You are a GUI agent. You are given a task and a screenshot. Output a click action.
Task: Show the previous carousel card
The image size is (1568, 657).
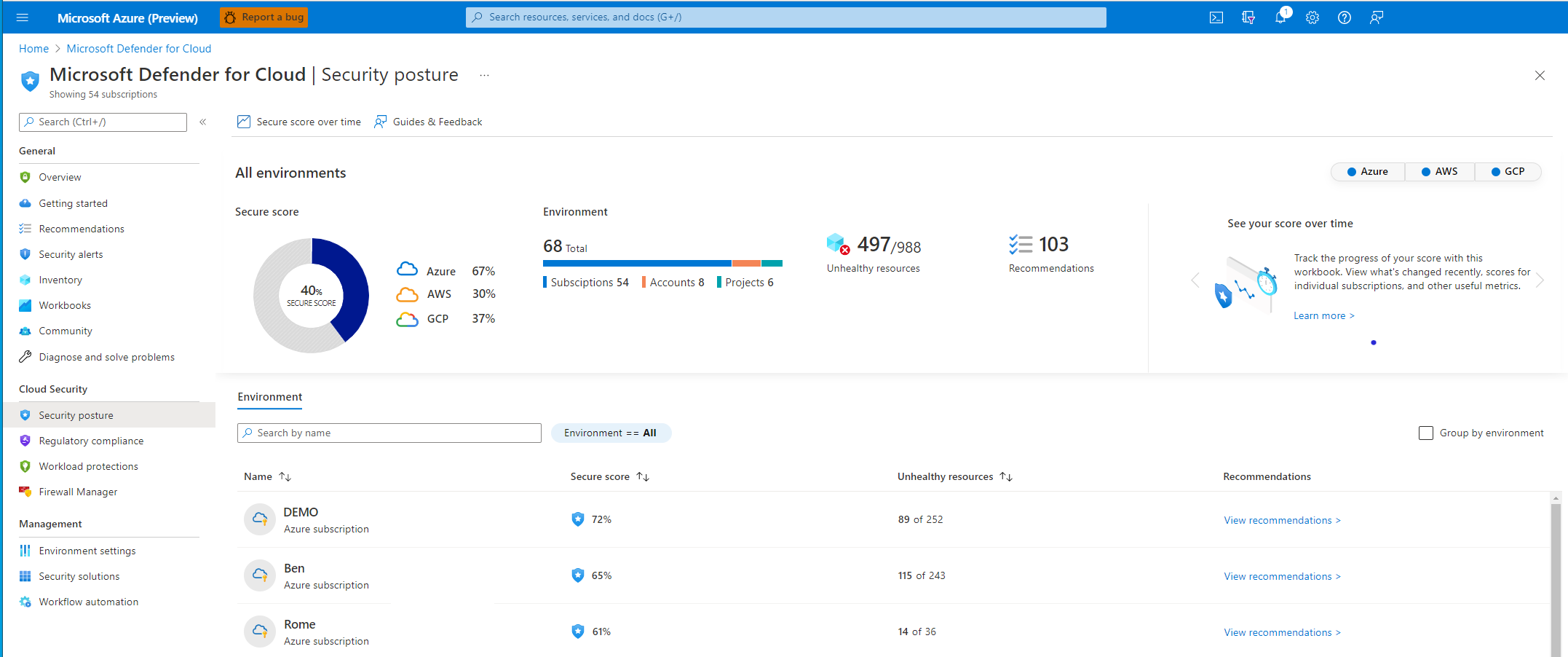[x=1195, y=280]
